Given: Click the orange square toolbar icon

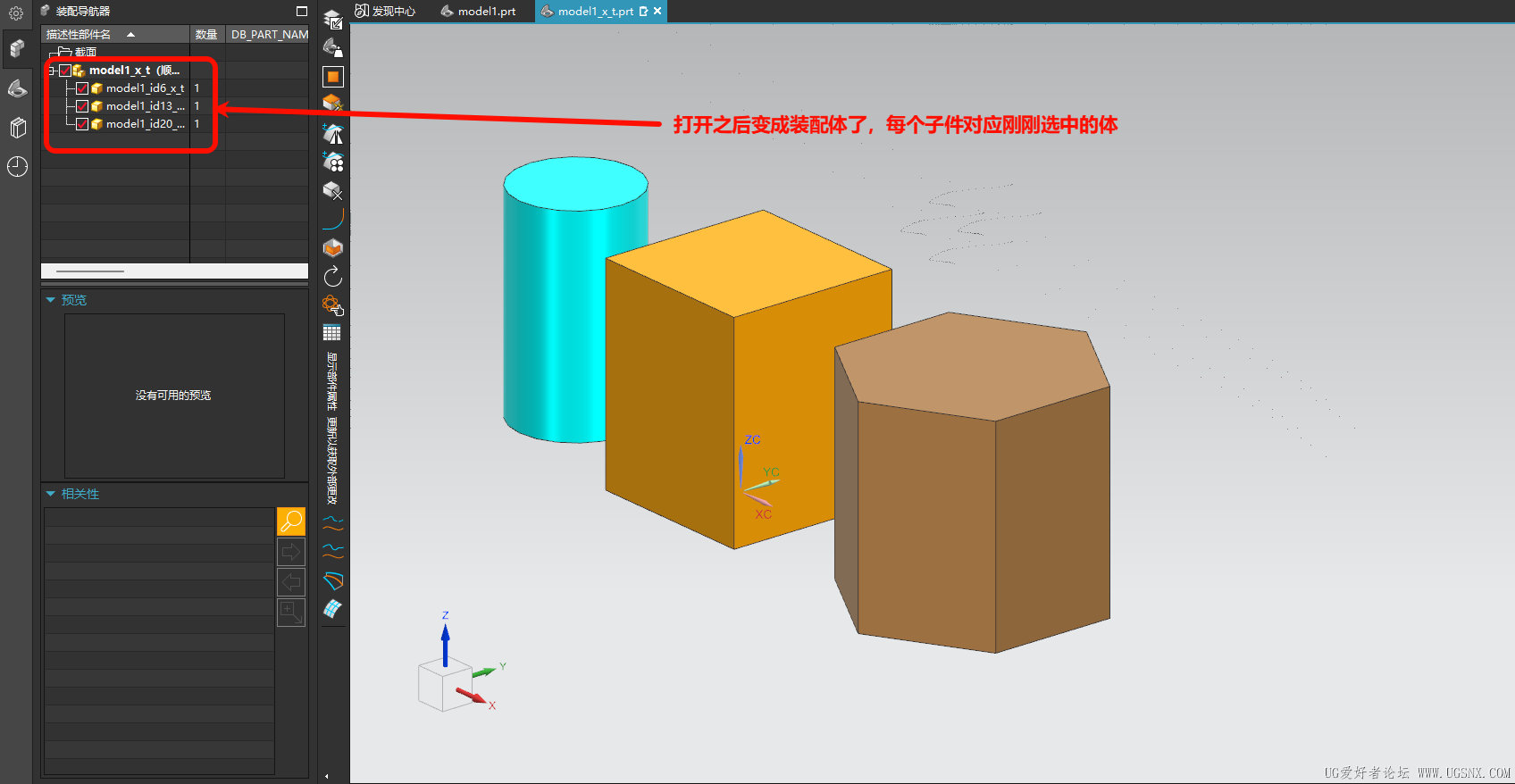Looking at the screenshot, I should click(x=333, y=77).
